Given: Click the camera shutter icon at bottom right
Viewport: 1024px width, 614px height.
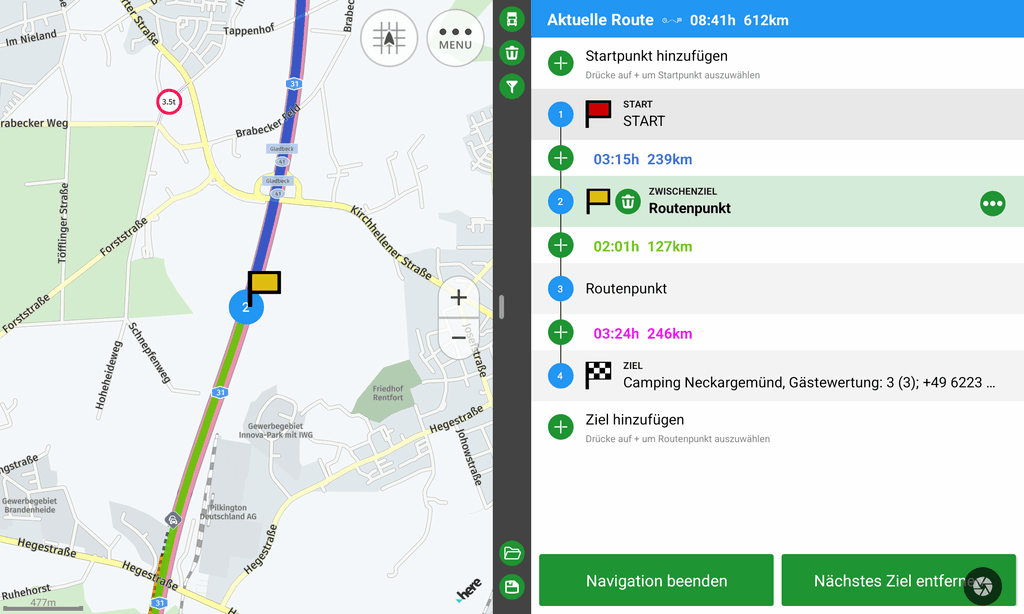Looking at the screenshot, I should (x=983, y=586).
